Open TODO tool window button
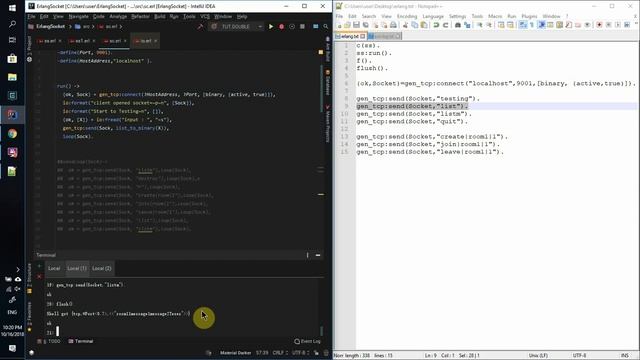The image size is (640, 360). click(x=49, y=341)
